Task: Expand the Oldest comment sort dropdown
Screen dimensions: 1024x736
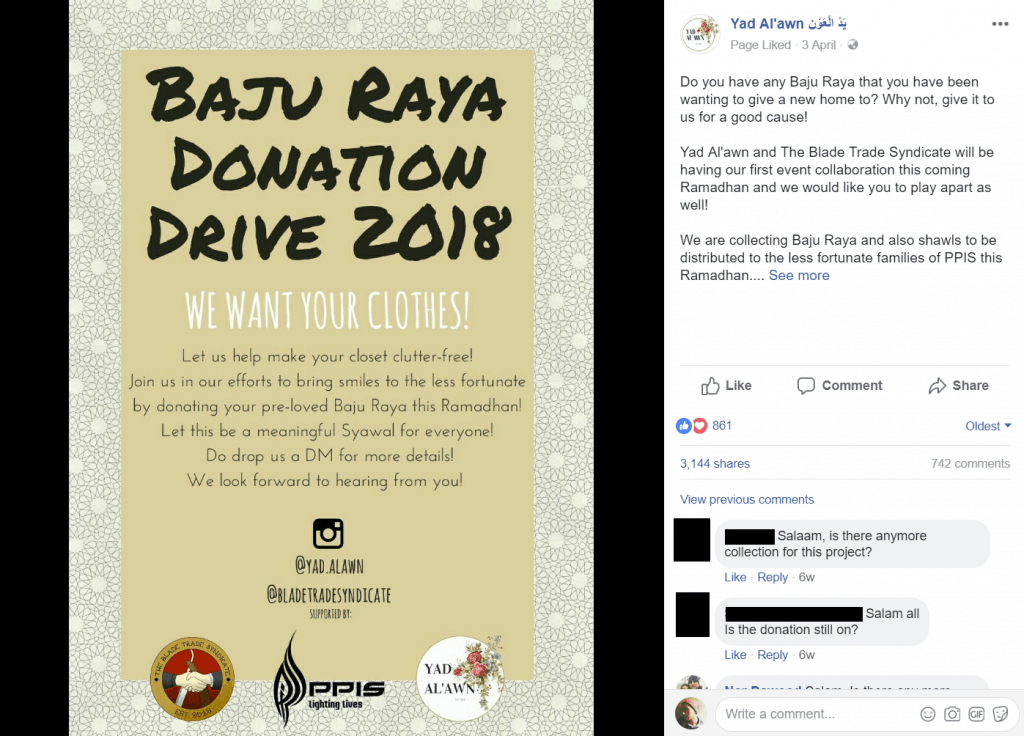Action: [x=988, y=426]
